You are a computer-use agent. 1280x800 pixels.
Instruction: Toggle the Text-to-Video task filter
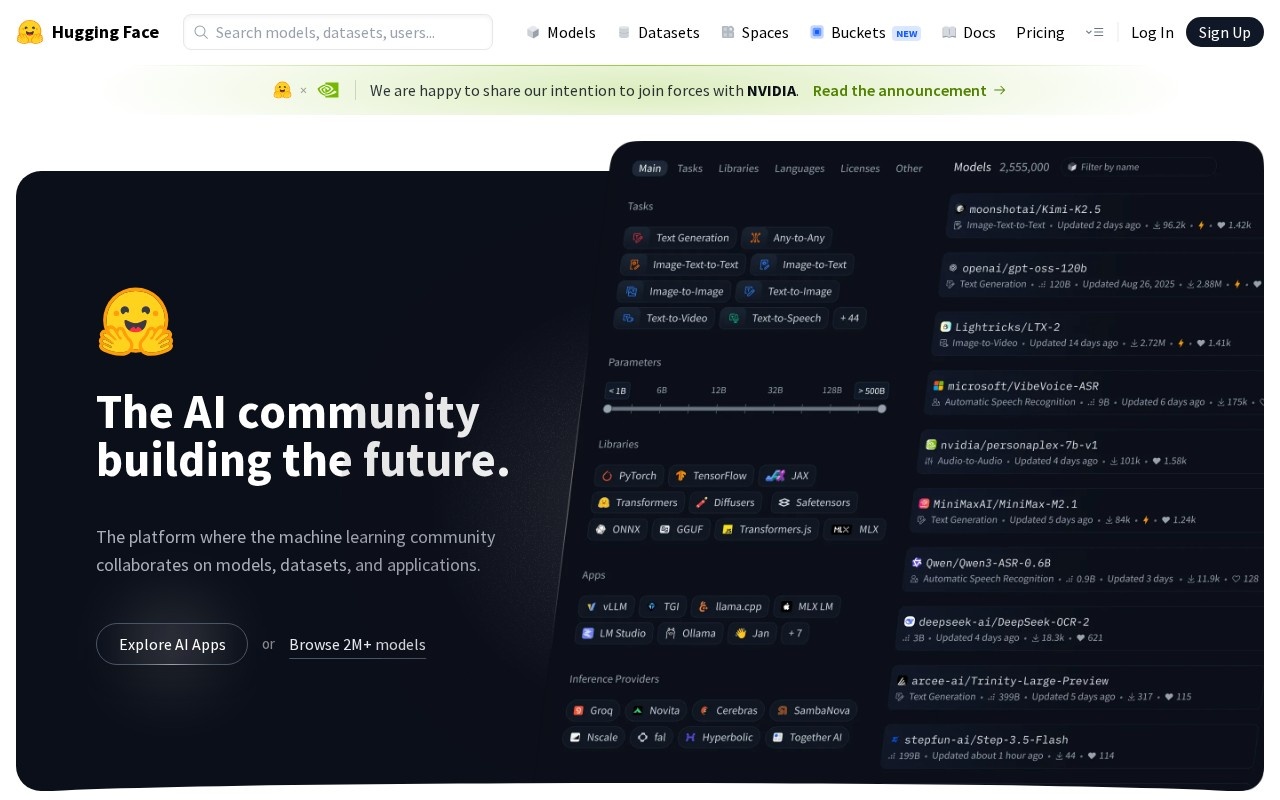click(664, 318)
